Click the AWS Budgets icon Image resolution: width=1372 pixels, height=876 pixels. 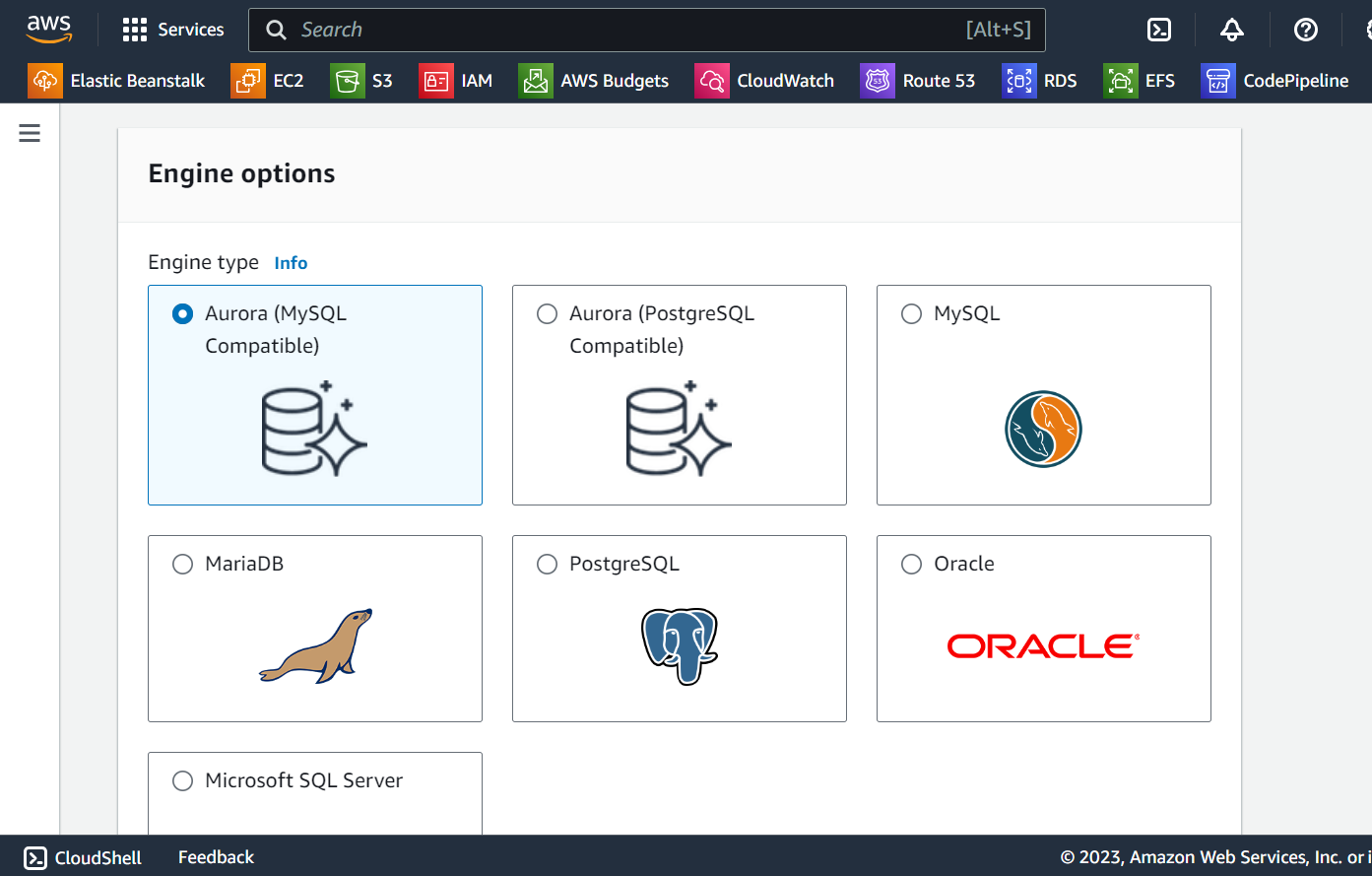point(536,81)
